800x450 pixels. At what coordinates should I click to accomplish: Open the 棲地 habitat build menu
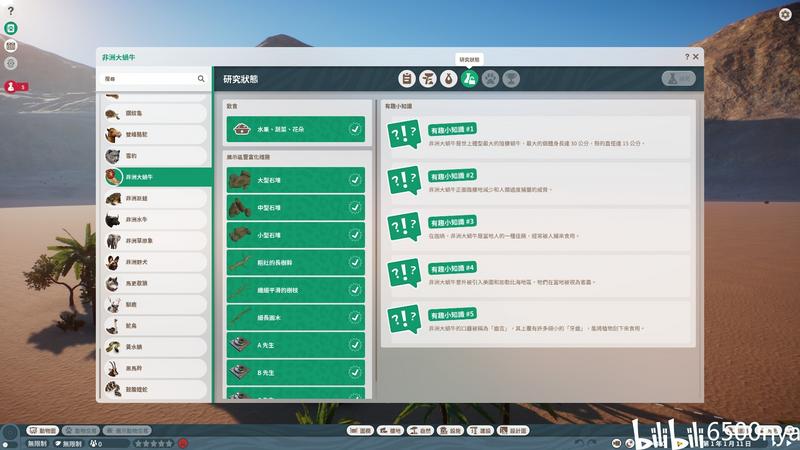(x=390, y=431)
